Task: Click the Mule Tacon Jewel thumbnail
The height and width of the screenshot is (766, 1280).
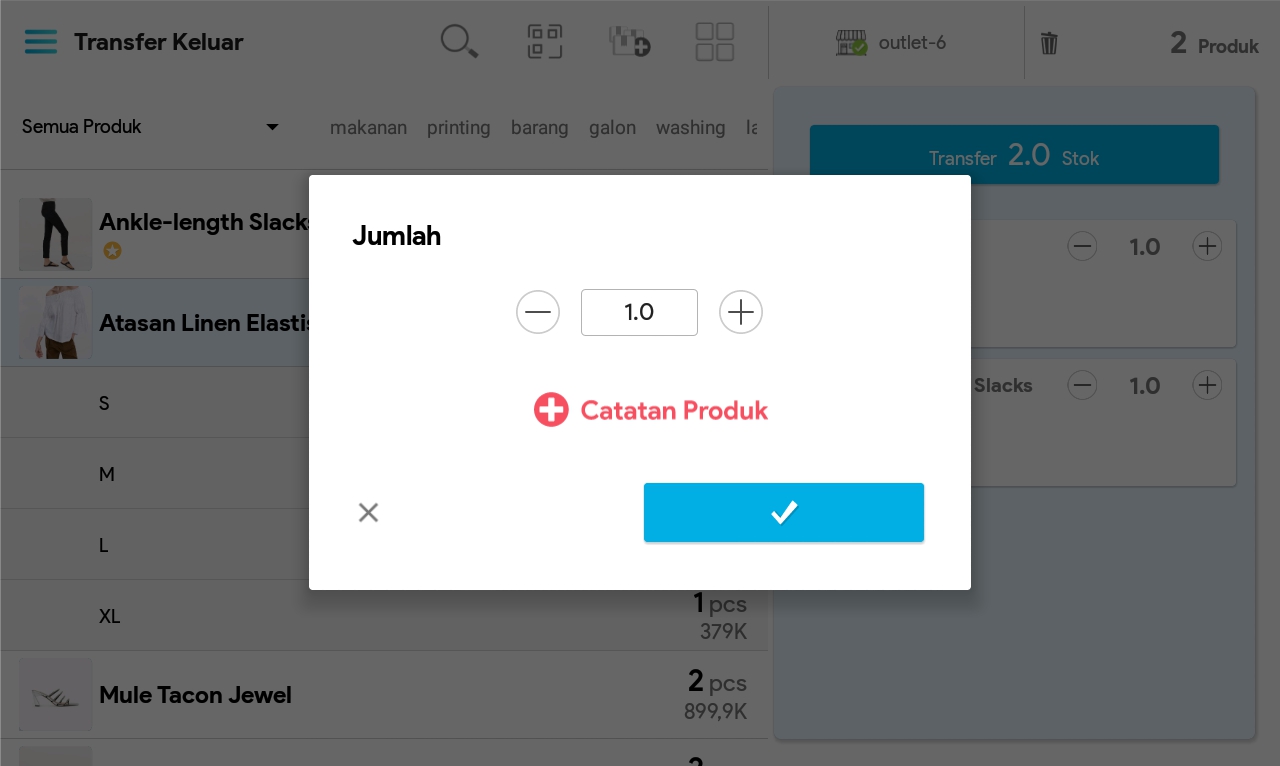Action: point(56,695)
